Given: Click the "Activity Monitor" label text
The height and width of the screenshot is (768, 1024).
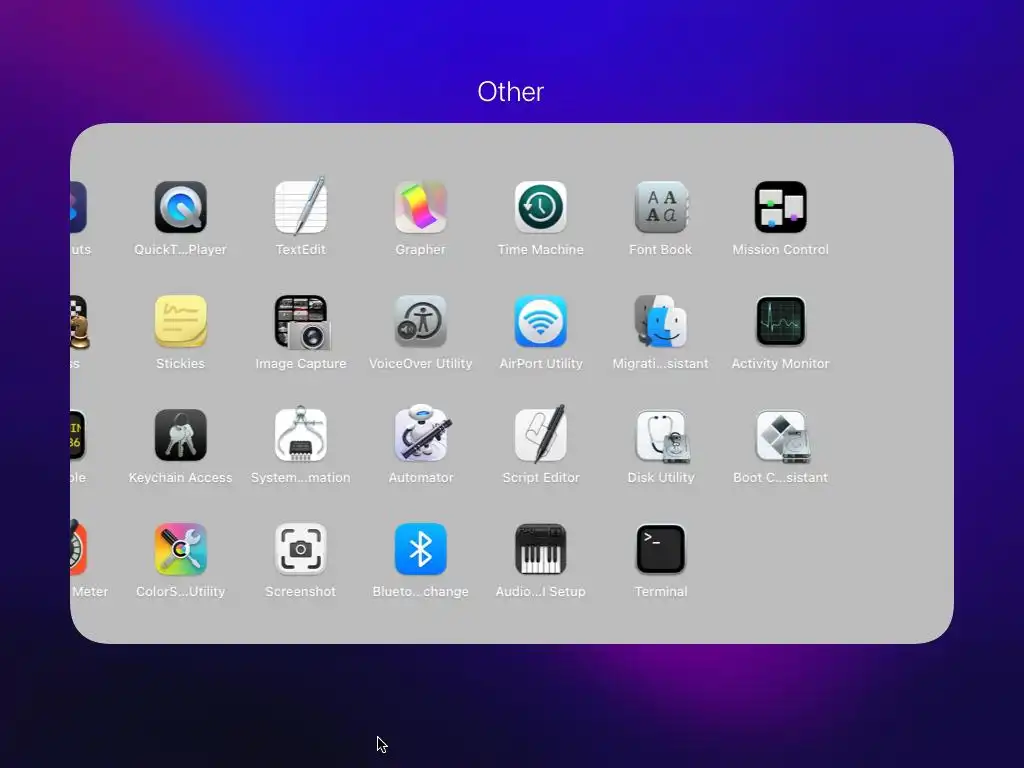Looking at the screenshot, I should [x=780, y=364].
